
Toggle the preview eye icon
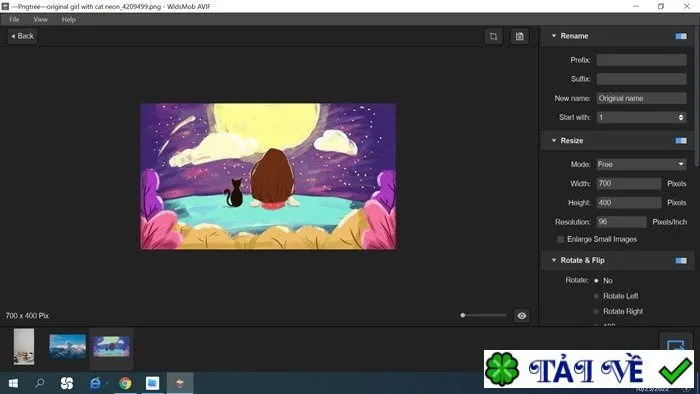pyautogui.click(x=522, y=316)
